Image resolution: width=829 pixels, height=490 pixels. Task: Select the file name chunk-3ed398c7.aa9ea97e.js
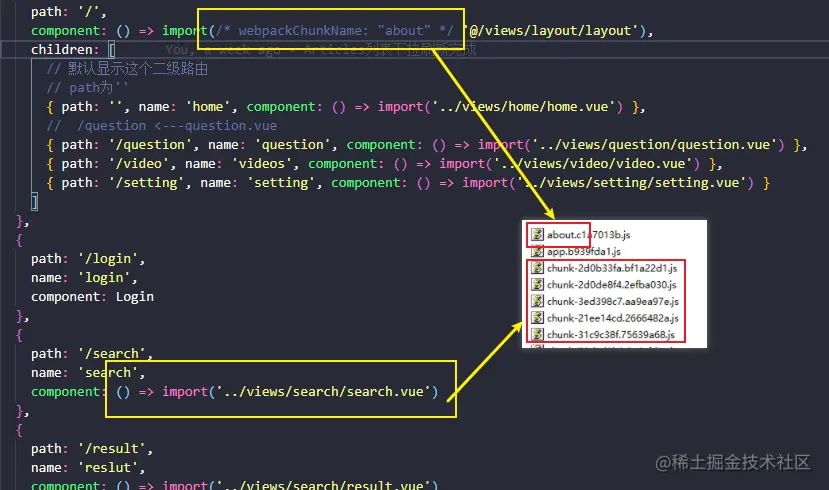(612, 301)
